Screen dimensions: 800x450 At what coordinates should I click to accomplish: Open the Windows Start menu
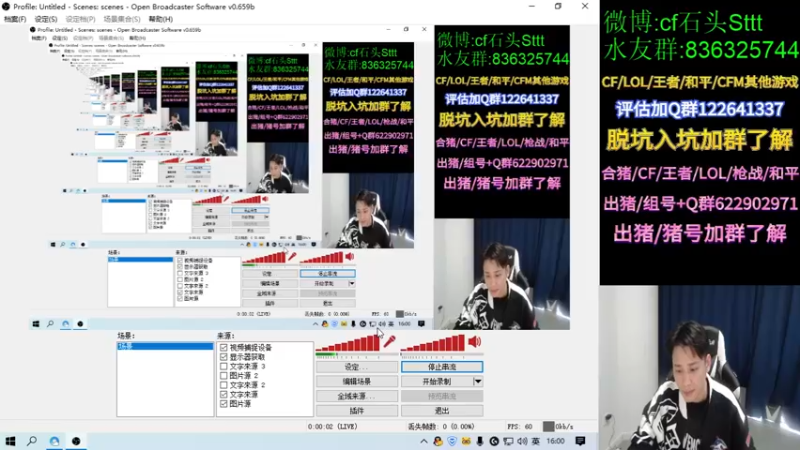coord(10,441)
